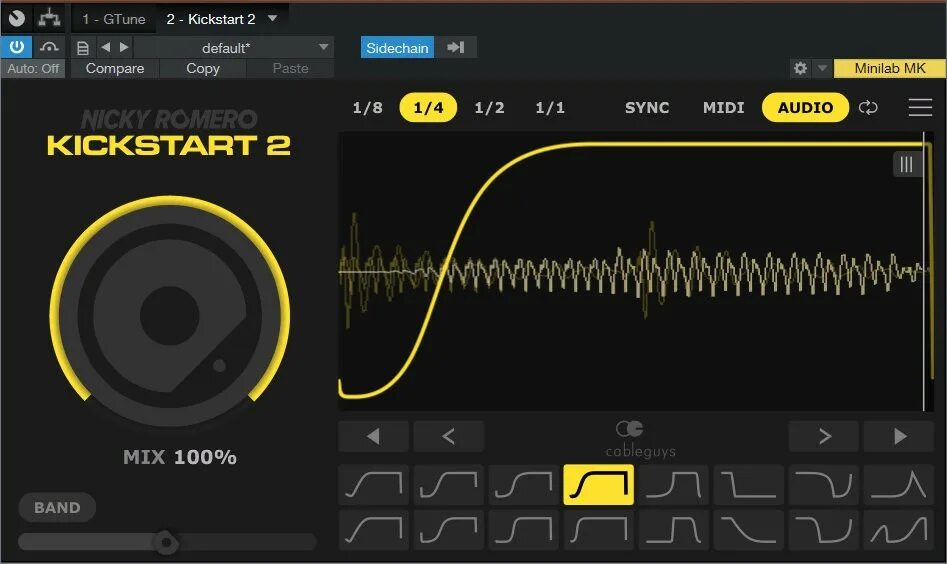The height and width of the screenshot is (564, 947).
Task: Select the 1/4 rate
Action: 428,107
